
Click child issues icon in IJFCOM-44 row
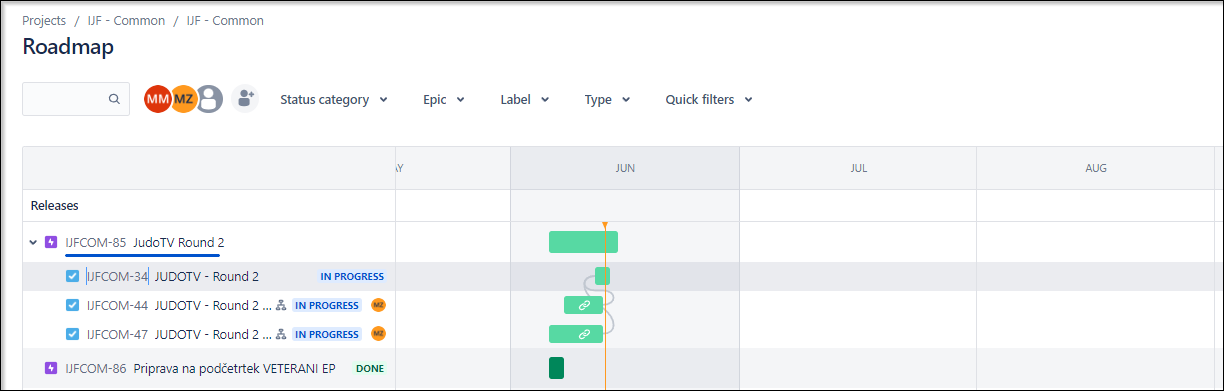pos(281,306)
